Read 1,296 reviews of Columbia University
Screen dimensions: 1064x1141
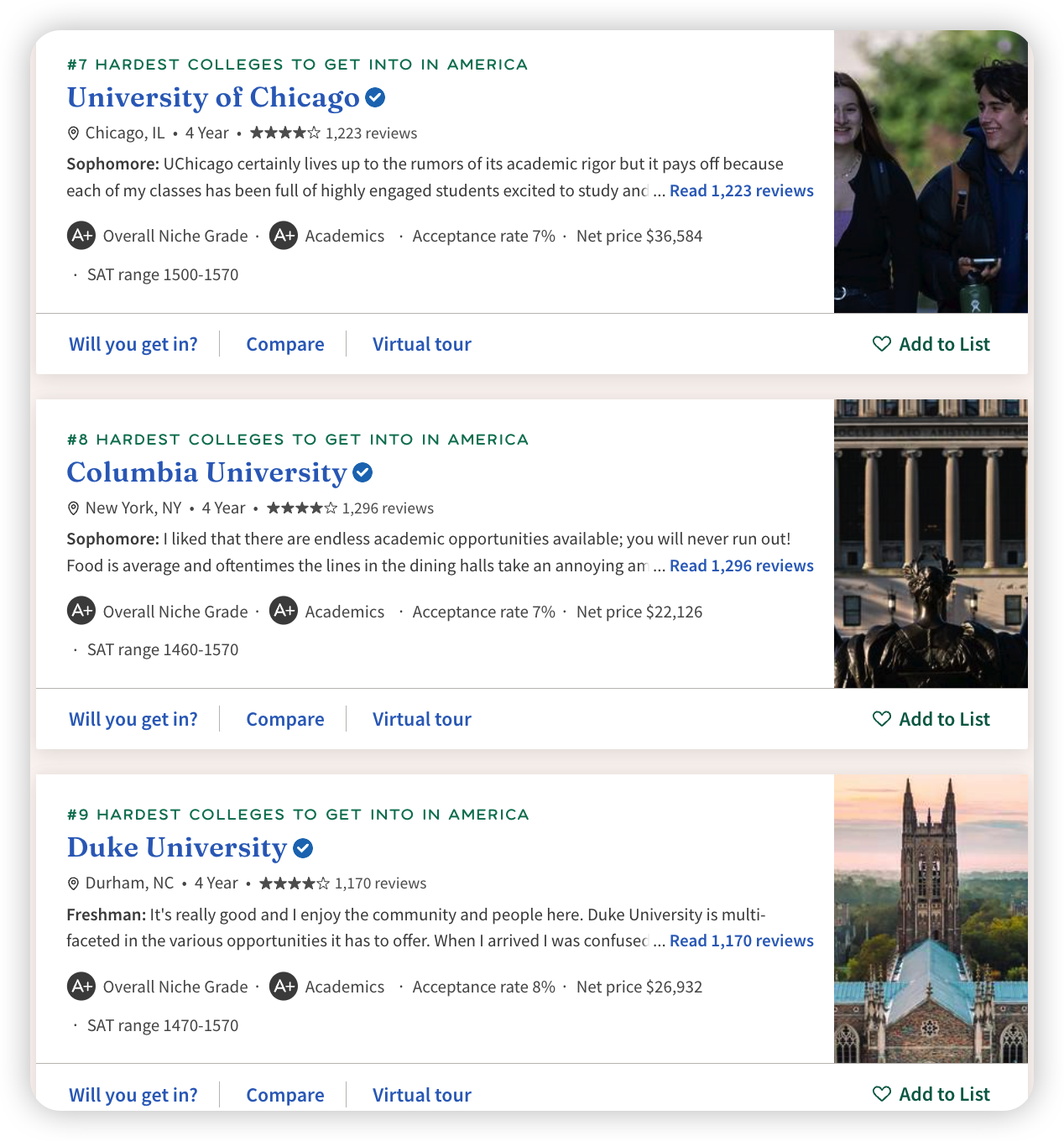(742, 565)
